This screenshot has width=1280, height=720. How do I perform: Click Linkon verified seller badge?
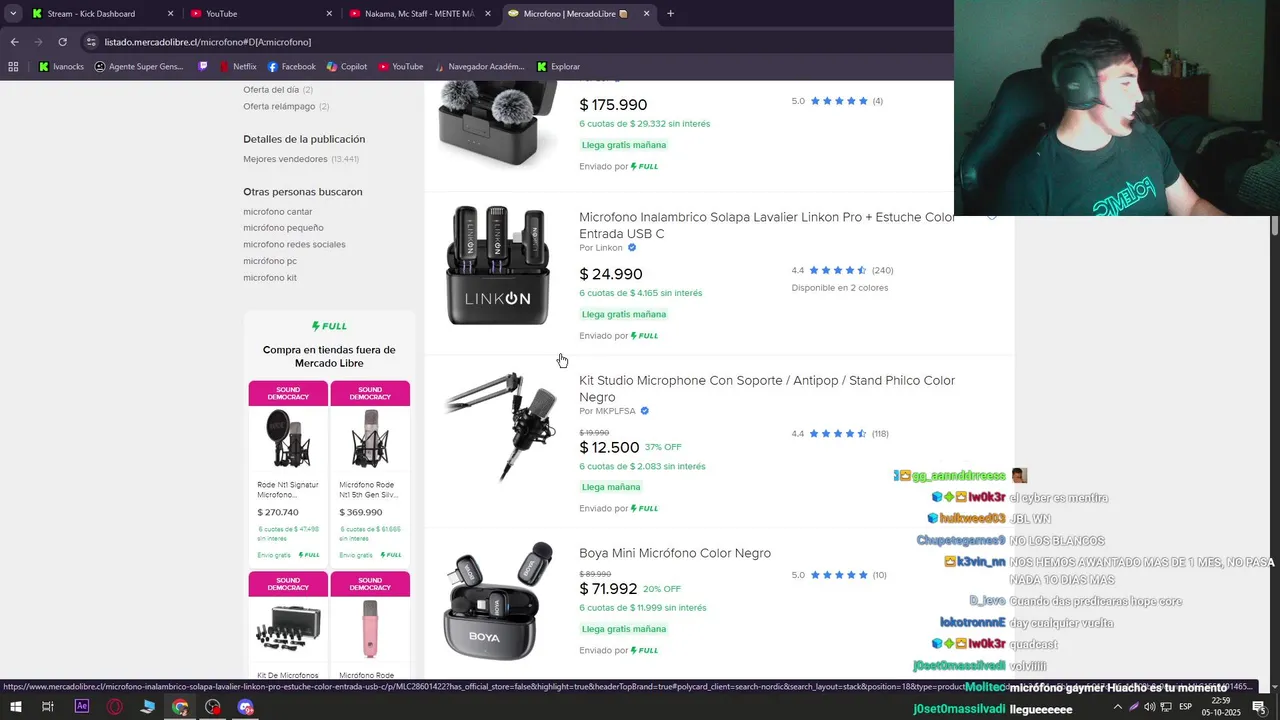[631, 248]
